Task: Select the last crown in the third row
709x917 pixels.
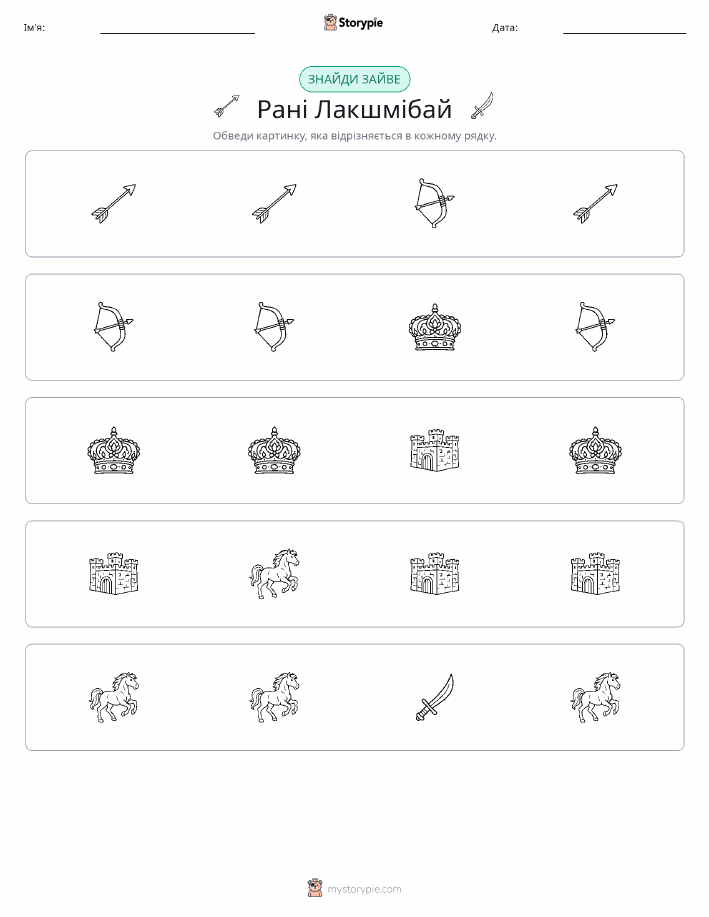Action: [595, 450]
